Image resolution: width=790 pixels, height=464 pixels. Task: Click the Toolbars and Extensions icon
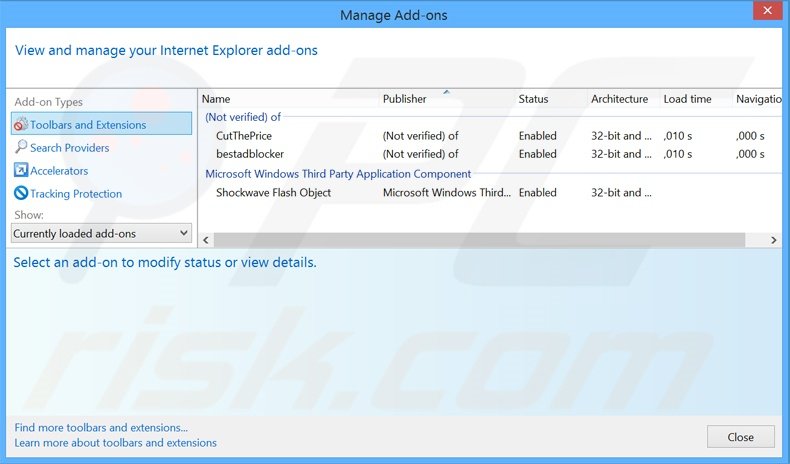[21, 125]
